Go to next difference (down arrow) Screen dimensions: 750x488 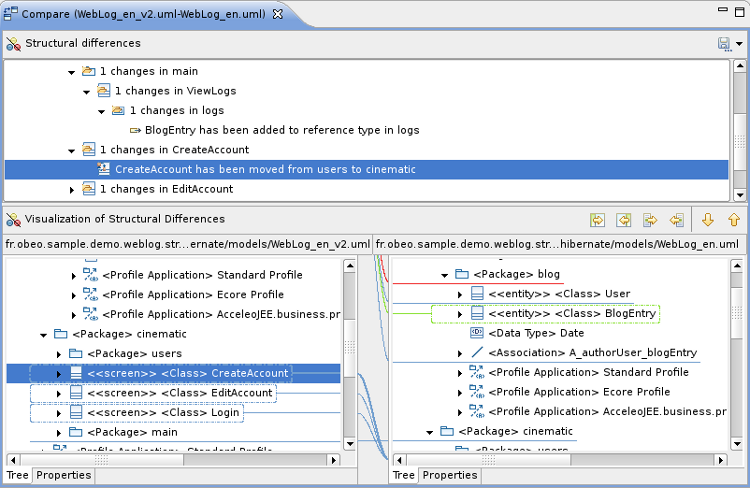tap(708, 220)
